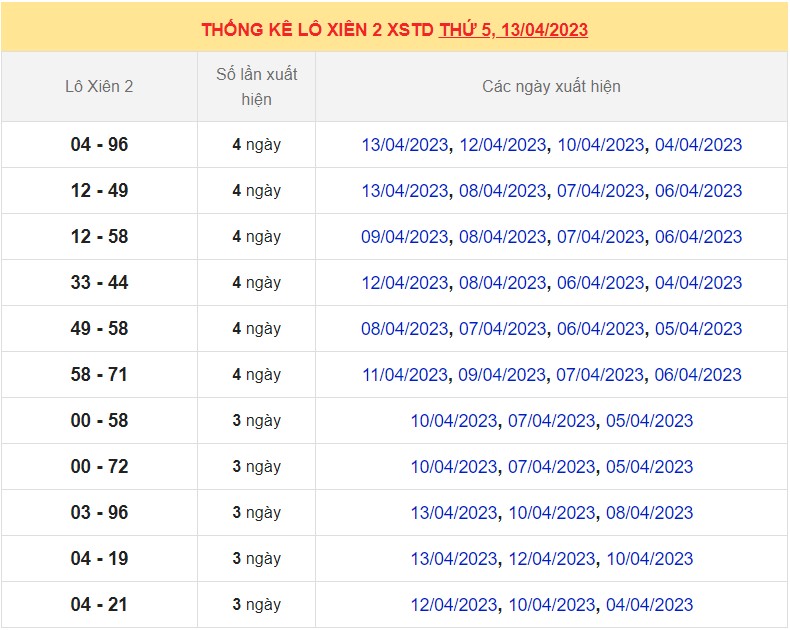Viewport: 790px width, 630px height.
Task: Click 13/04/2023 in the 04 - 96 row
Action: click(405, 145)
